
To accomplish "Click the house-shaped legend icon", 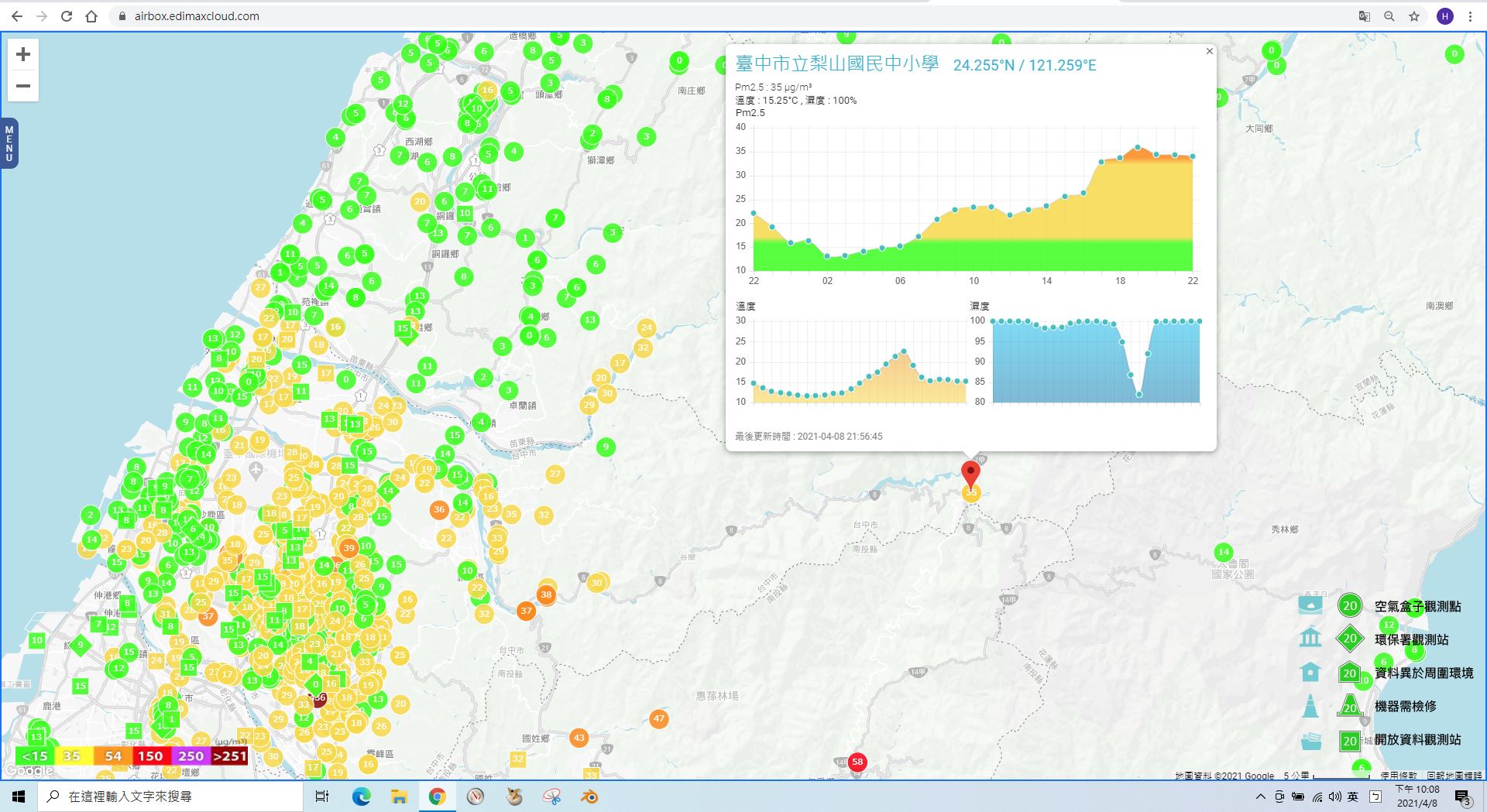I will click(x=1310, y=671).
